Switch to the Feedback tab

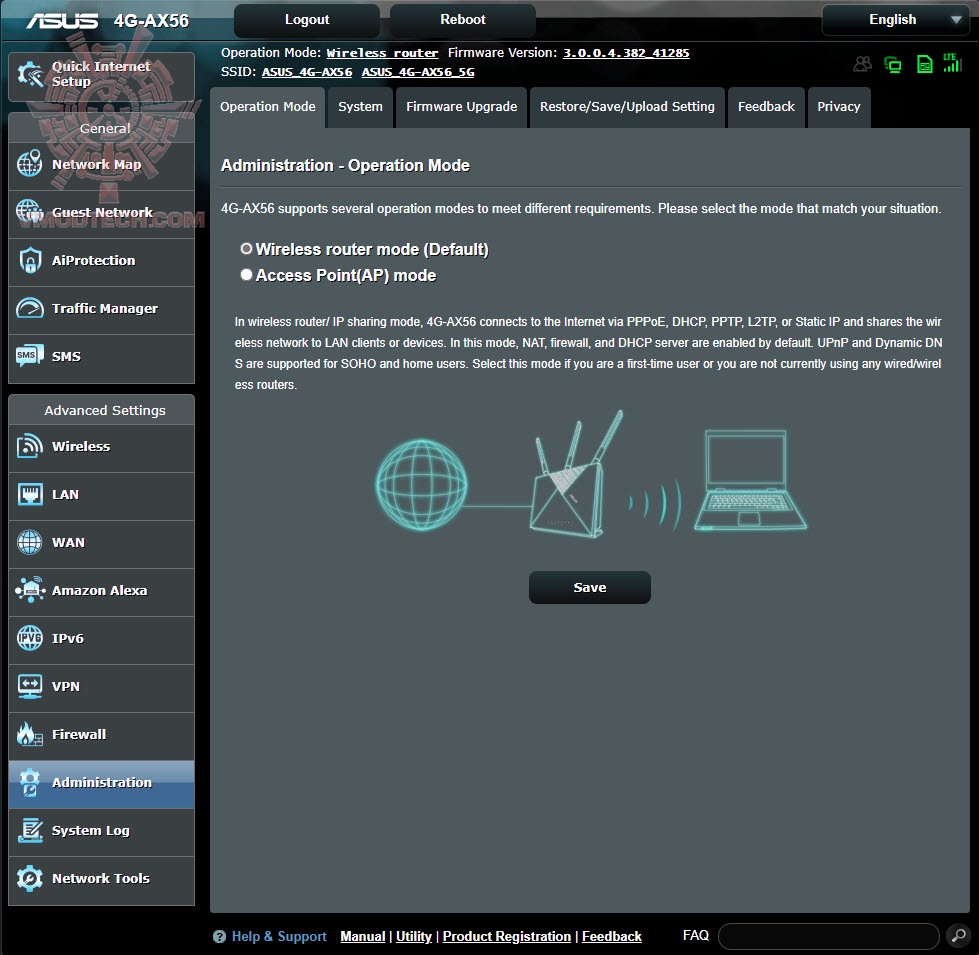tap(766, 107)
